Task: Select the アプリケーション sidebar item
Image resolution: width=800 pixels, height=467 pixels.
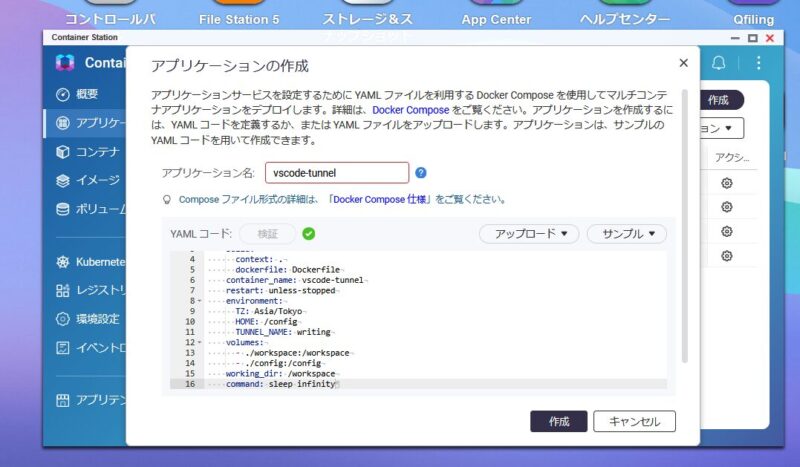Action: (85, 123)
